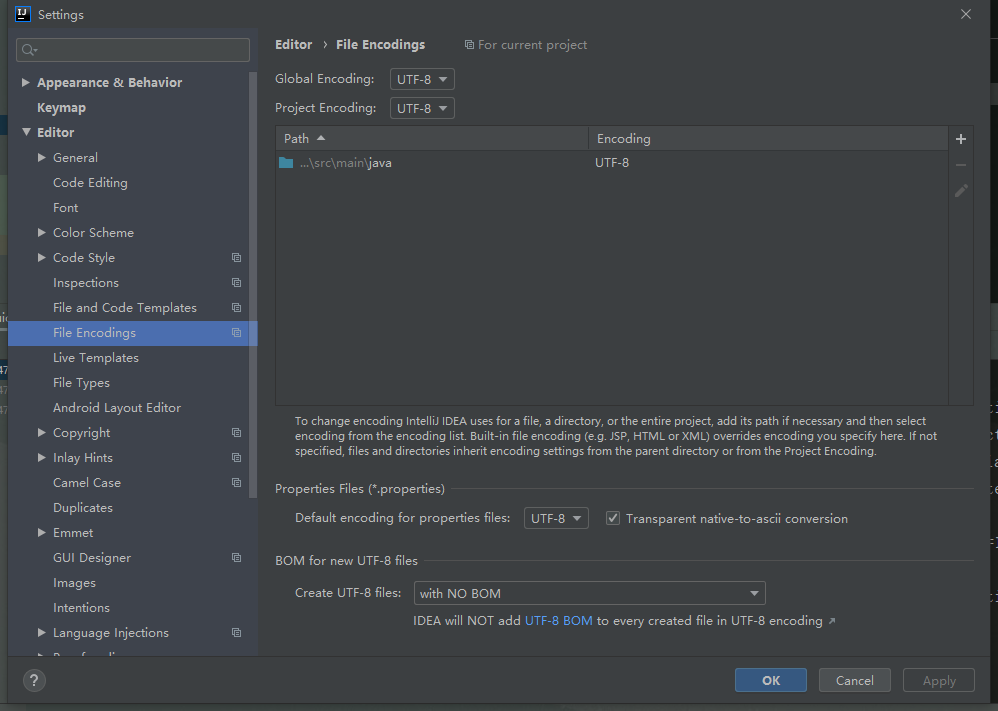
Task: Open the Global Encoding dropdown
Action: pyautogui.click(x=422, y=80)
